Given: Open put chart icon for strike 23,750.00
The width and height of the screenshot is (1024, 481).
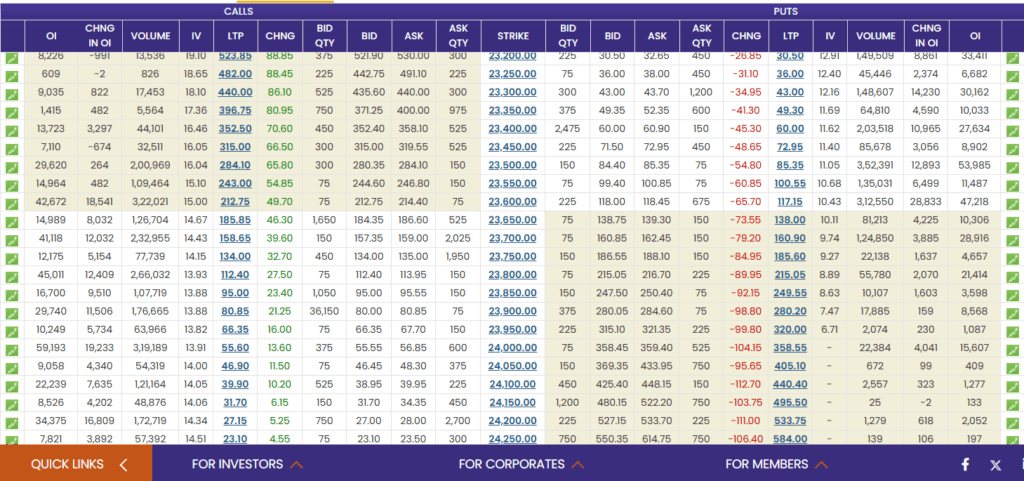Looking at the screenshot, I should (x=1012, y=259).
